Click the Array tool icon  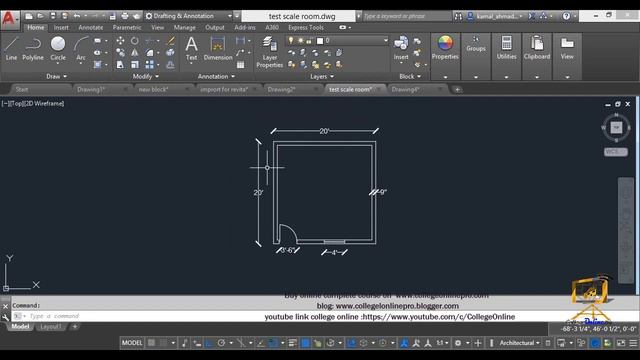coord(150,64)
